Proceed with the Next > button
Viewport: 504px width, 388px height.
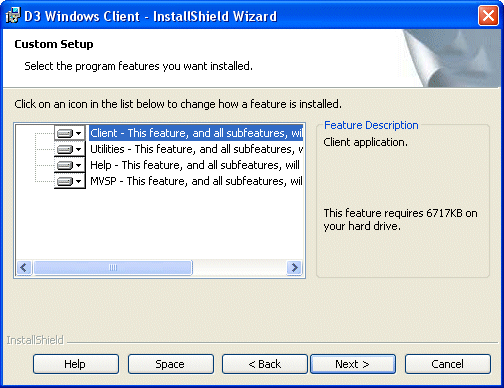(353, 364)
